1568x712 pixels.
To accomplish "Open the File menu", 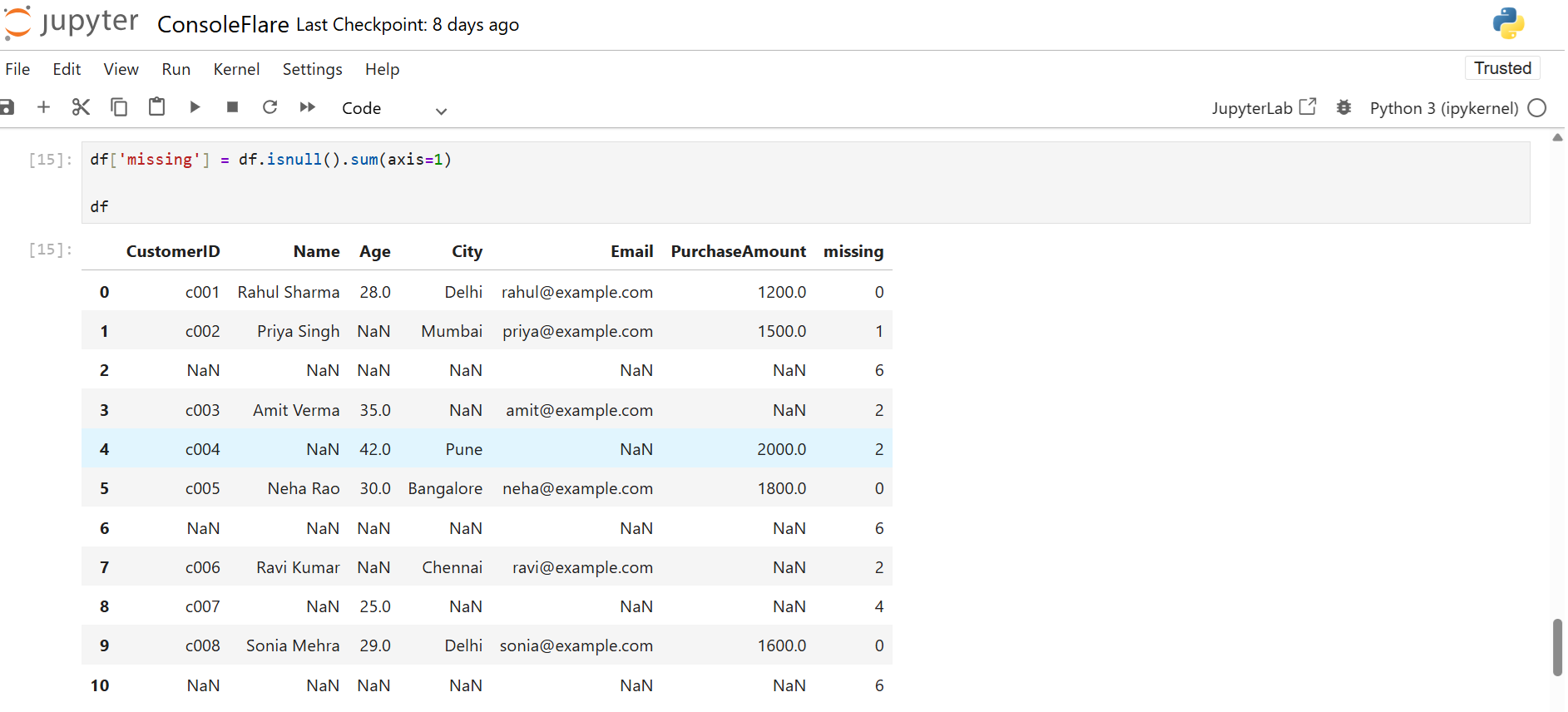I will click(x=17, y=69).
